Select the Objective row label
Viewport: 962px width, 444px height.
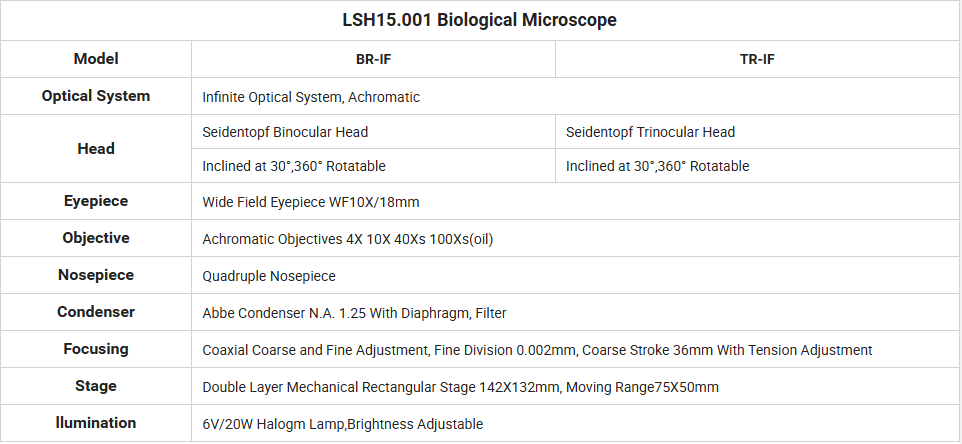[96, 238]
